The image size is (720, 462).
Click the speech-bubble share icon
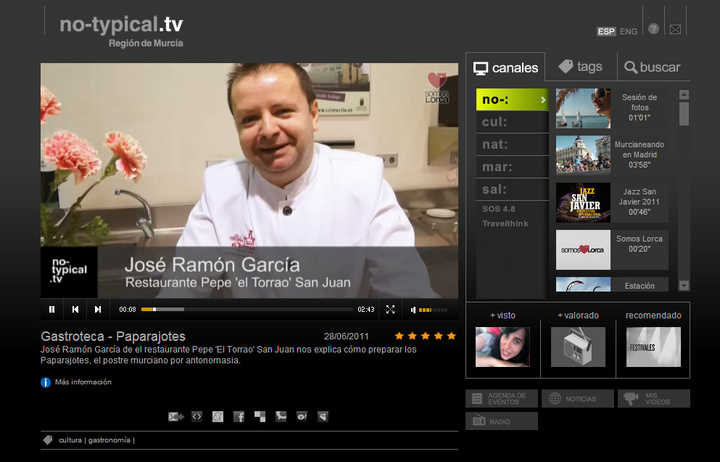point(281,417)
